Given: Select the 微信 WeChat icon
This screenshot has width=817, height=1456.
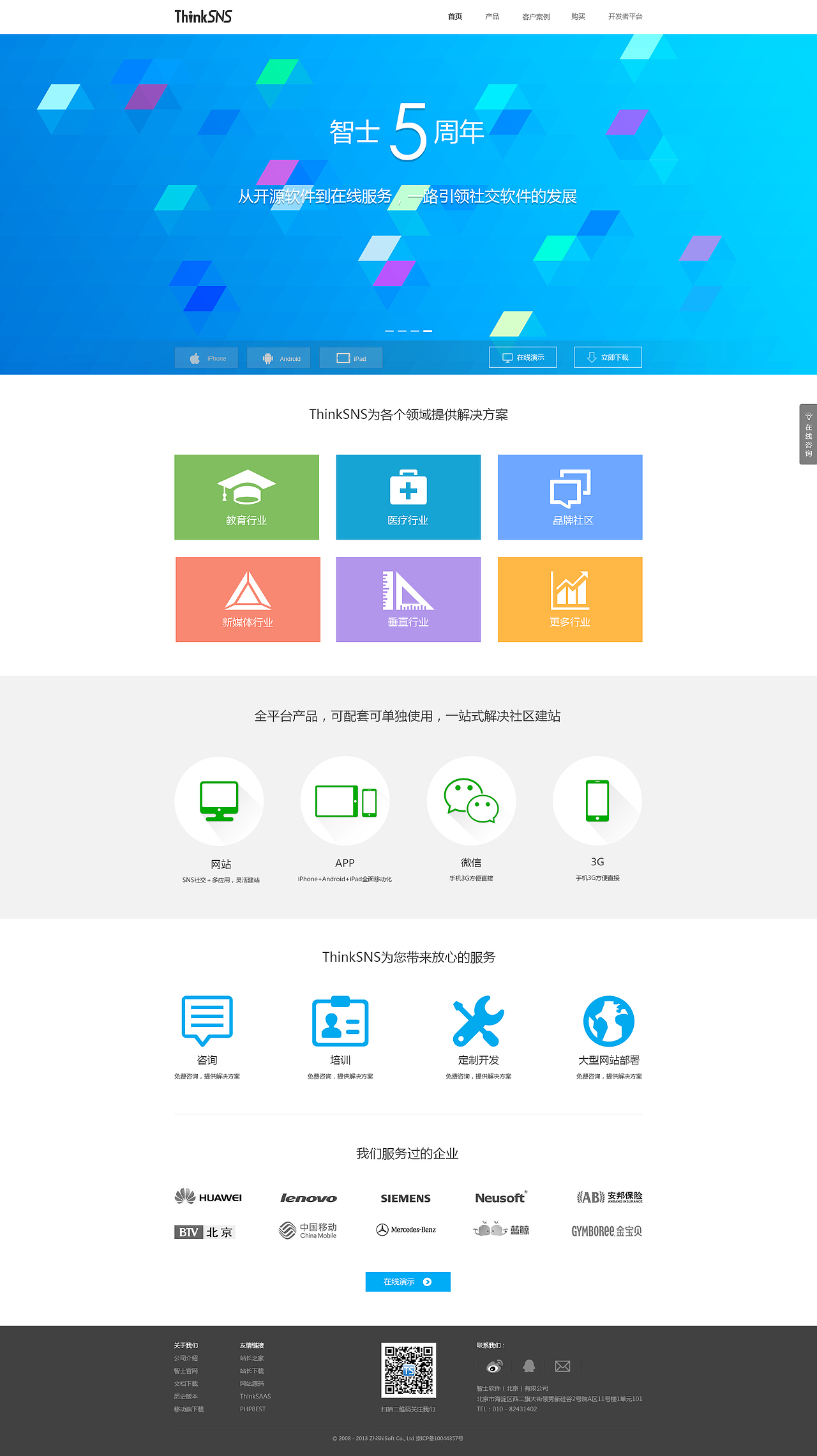Looking at the screenshot, I should 471,801.
